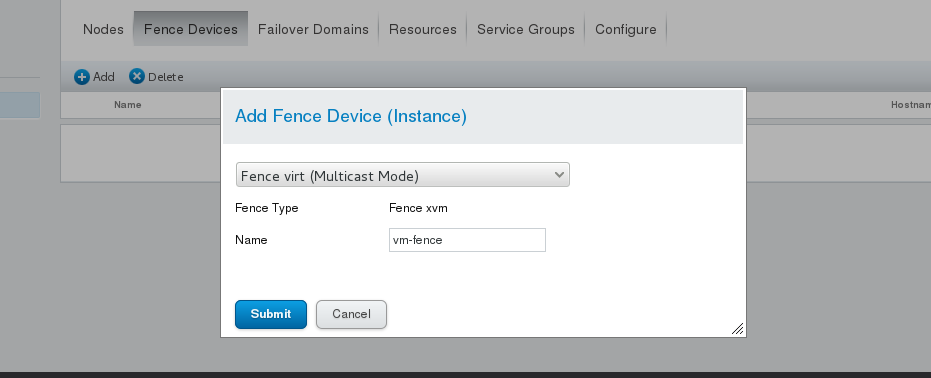931x378 pixels.
Task: Open the Fence virt (Multicast Mode) dropdown
Action: 403,175
